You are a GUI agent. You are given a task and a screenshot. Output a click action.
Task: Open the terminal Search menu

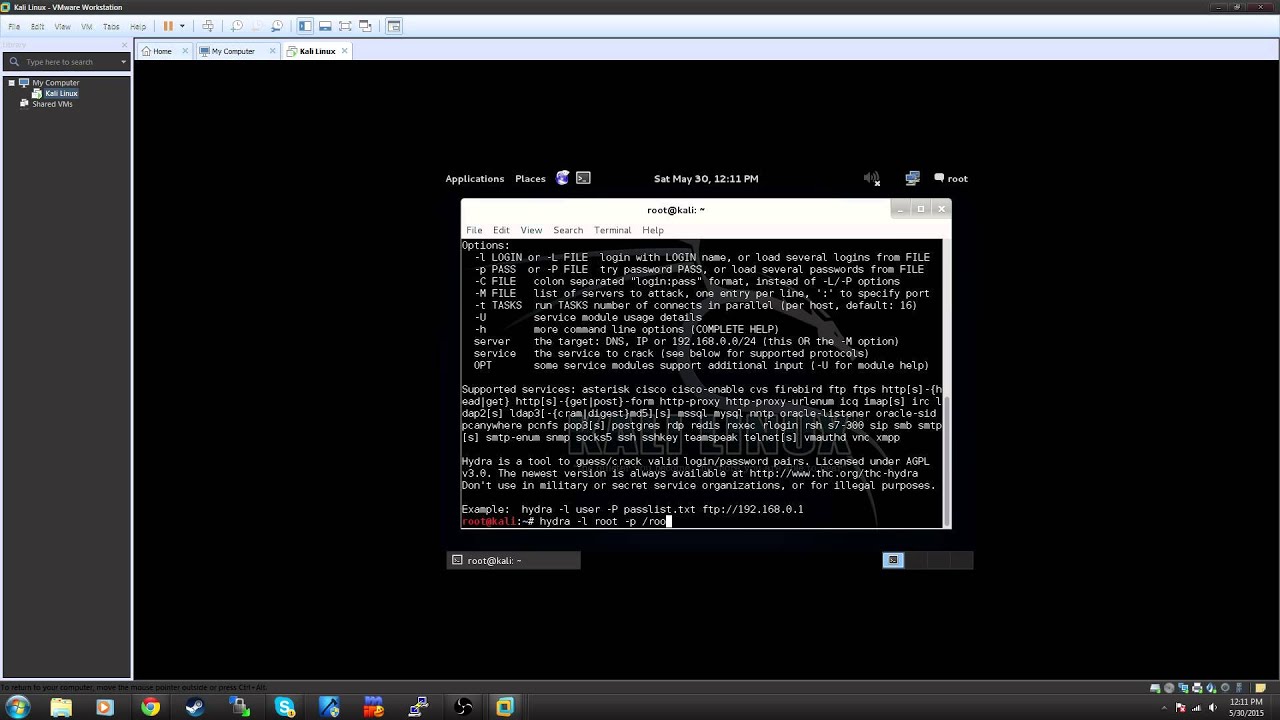[568, 230]
